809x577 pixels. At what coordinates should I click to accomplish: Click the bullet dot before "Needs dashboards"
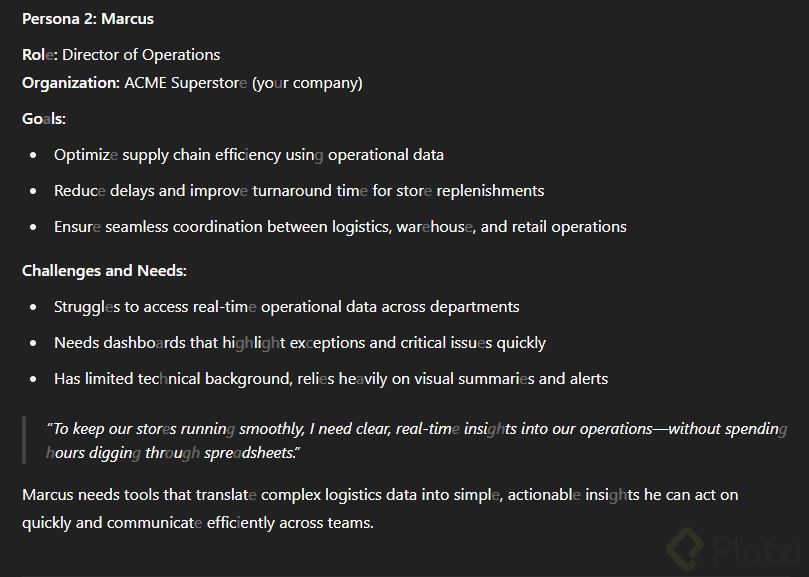point(34,343)
